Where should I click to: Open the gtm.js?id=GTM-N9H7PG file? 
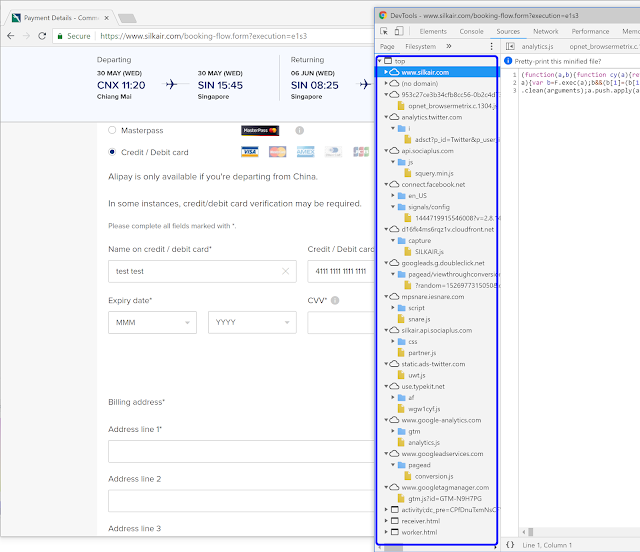tap(445, 499)
